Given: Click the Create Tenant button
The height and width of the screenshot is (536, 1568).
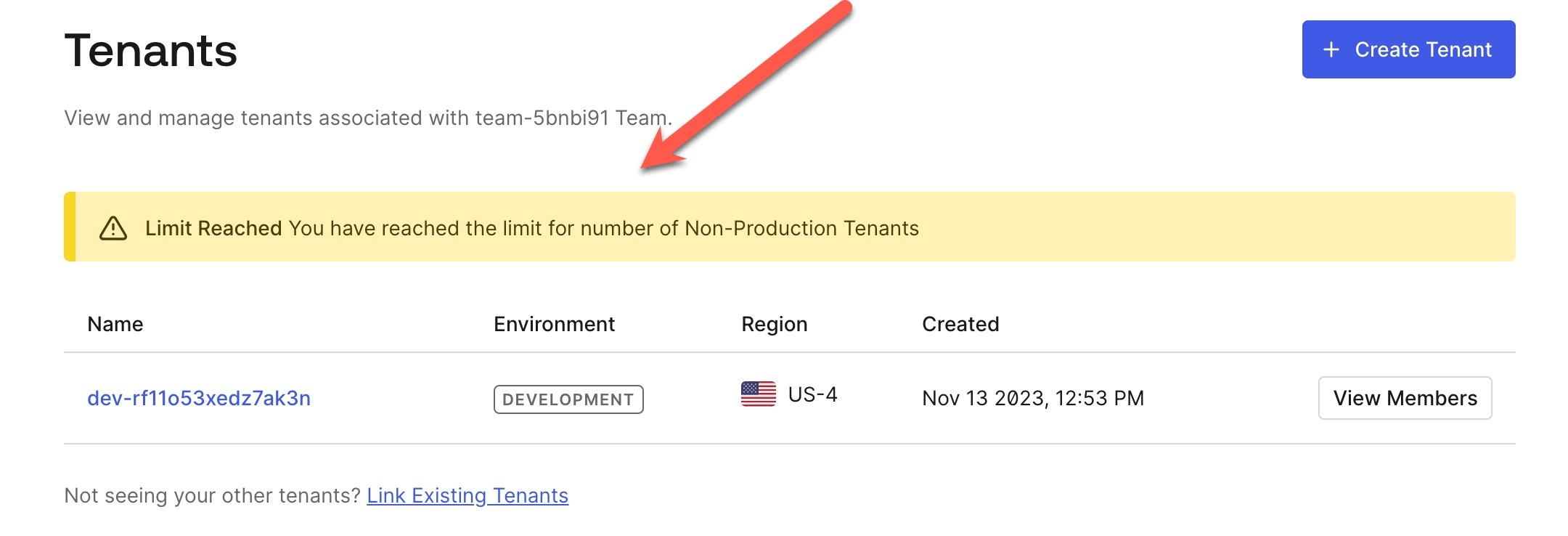Looking at the screenshot, I should coord(1408,49).
